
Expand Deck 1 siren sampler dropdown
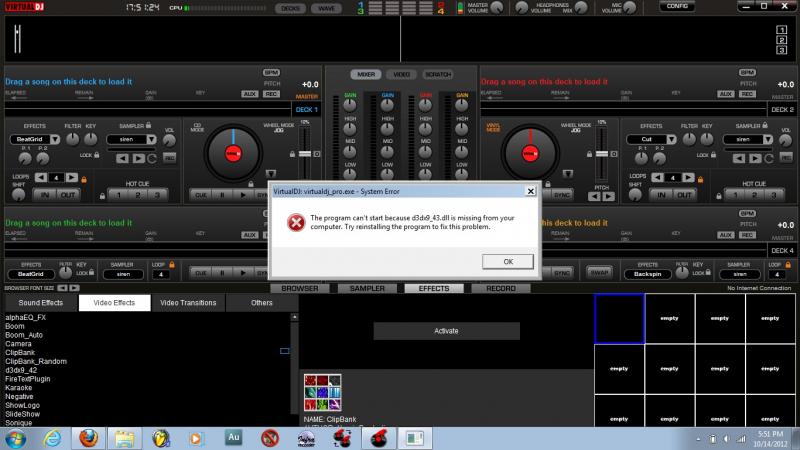tap(152, 139)
